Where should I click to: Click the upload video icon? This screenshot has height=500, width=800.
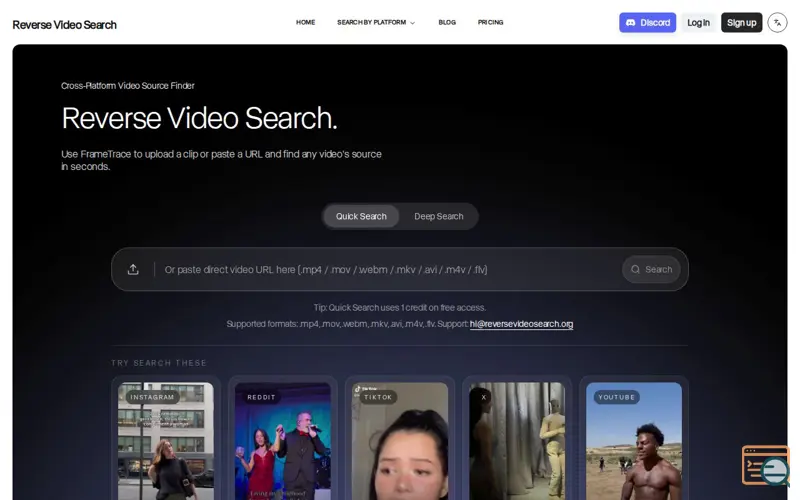click(133, 269)
